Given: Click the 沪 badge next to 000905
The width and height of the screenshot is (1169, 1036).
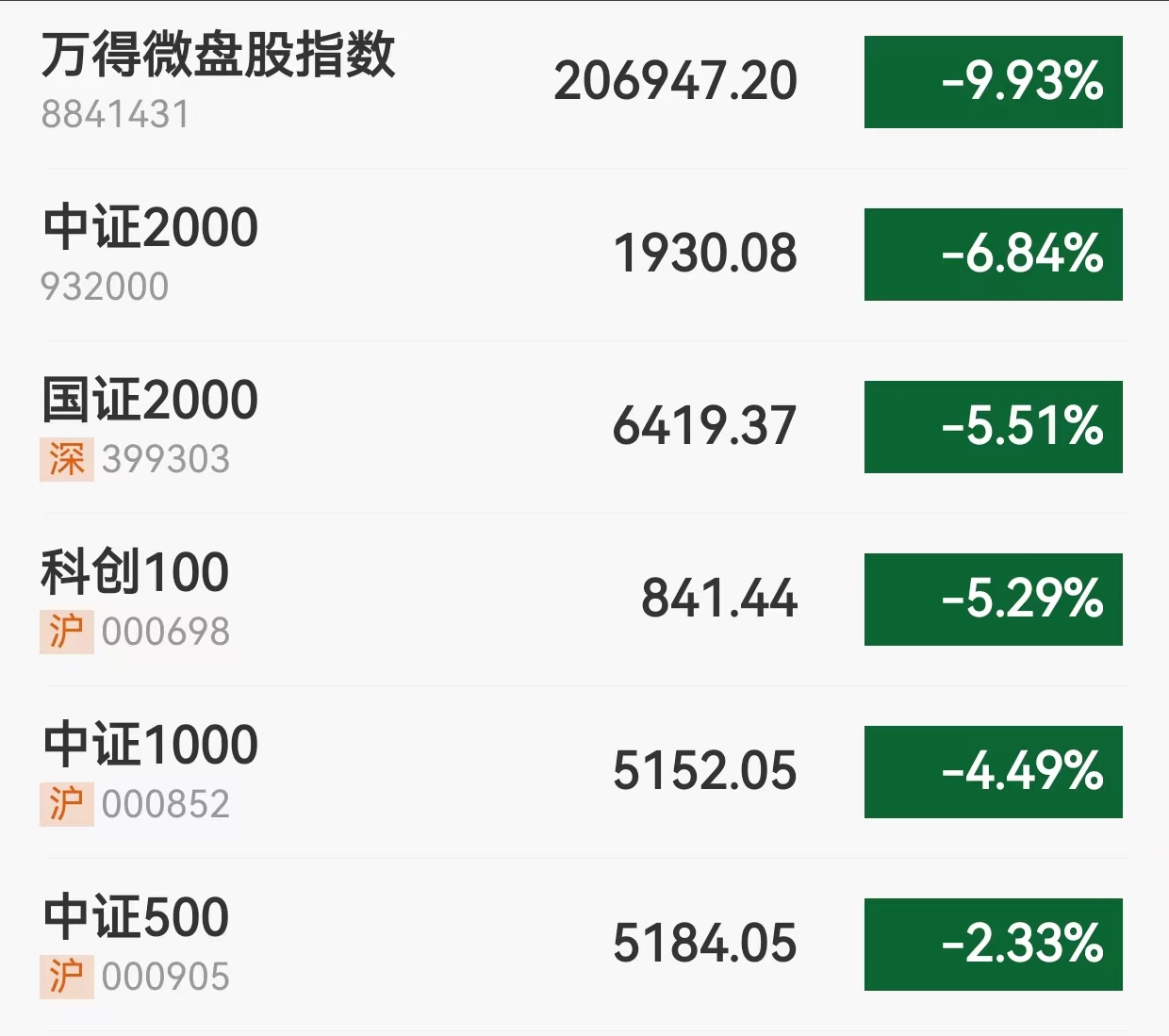Looking at the screenshot, I should click(67, 978).
